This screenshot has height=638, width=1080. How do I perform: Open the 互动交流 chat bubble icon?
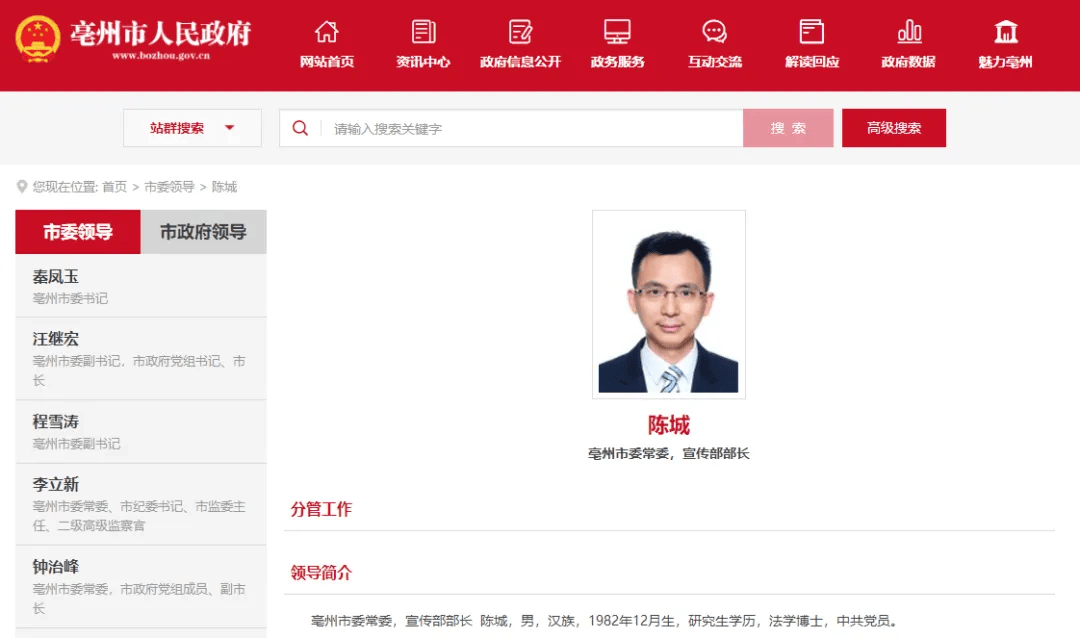coord(714,32)
